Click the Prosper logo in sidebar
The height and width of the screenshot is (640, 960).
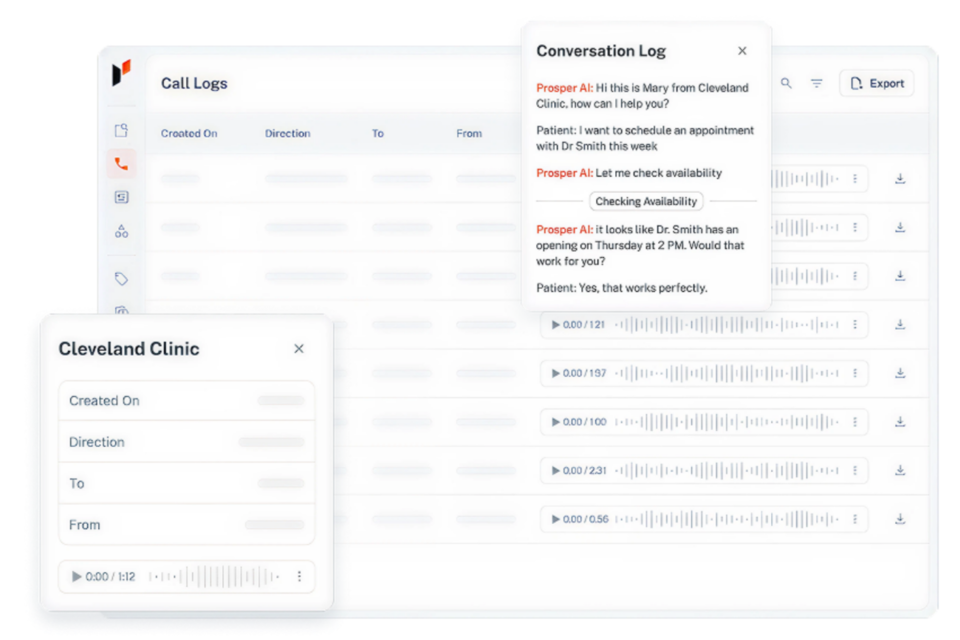[121, 74]
